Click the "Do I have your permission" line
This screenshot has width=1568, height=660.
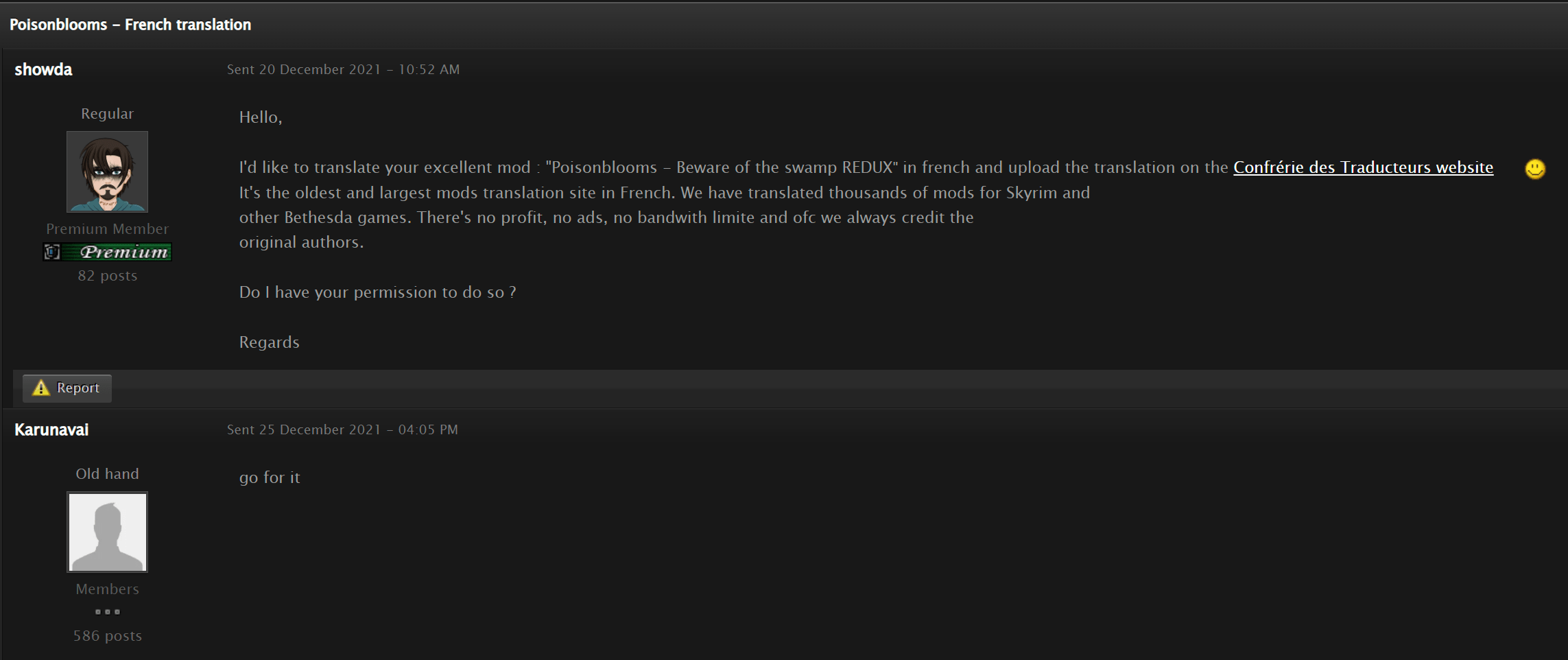pyautogui.click(x=377, y=292)
